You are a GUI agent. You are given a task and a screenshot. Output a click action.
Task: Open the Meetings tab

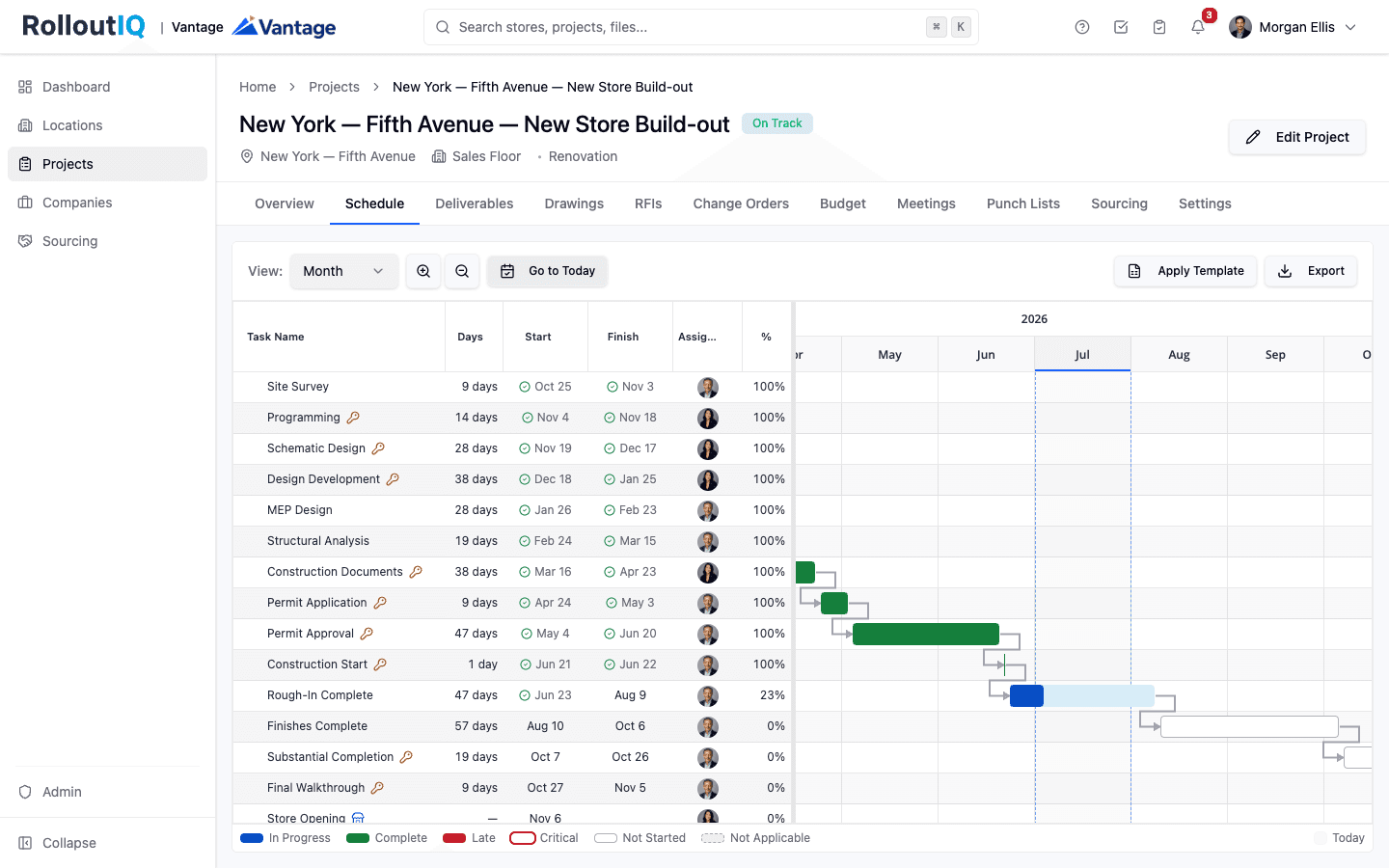926,203
